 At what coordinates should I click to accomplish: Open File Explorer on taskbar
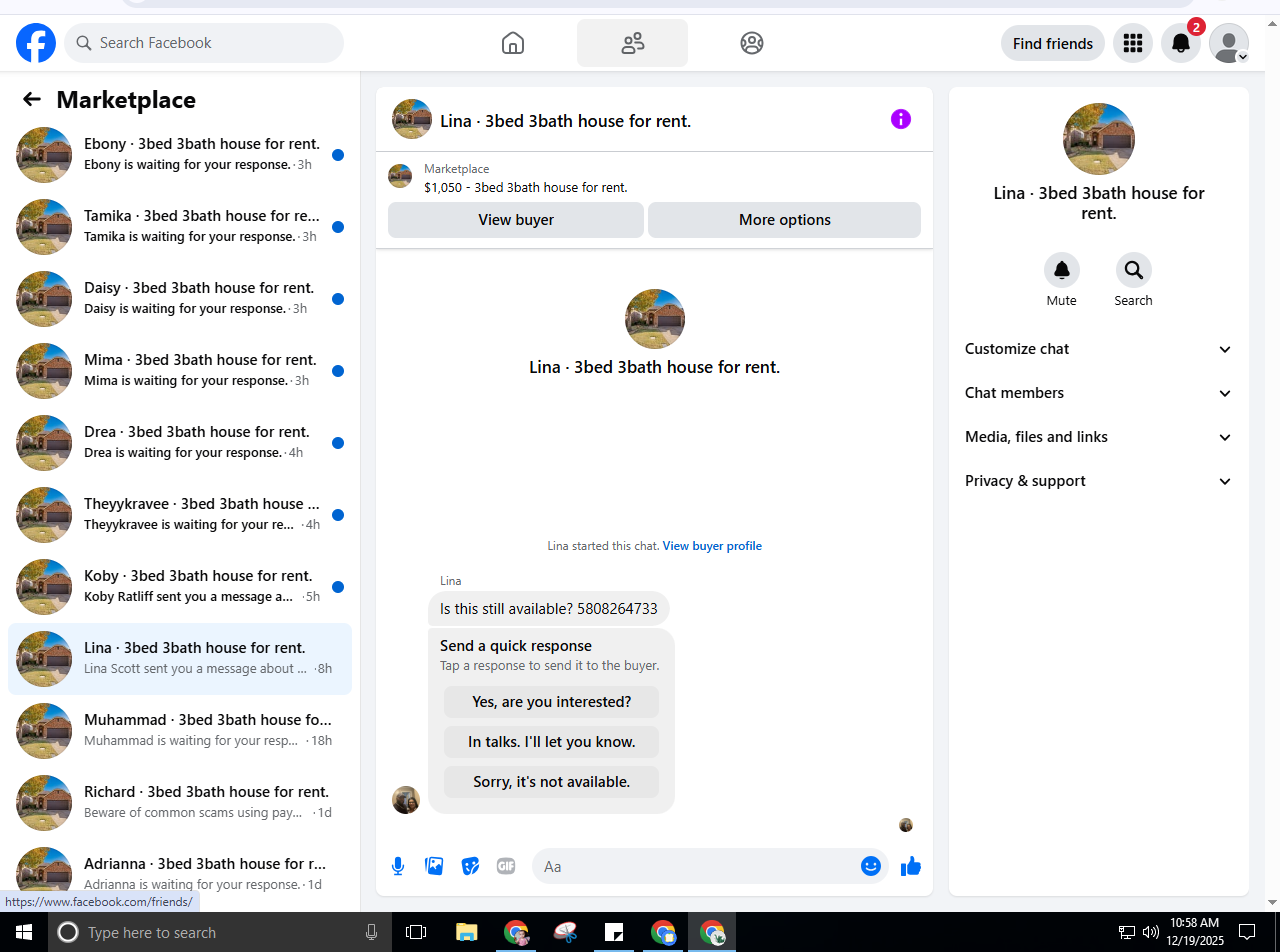pyautogui.click(x=466, y=932)
